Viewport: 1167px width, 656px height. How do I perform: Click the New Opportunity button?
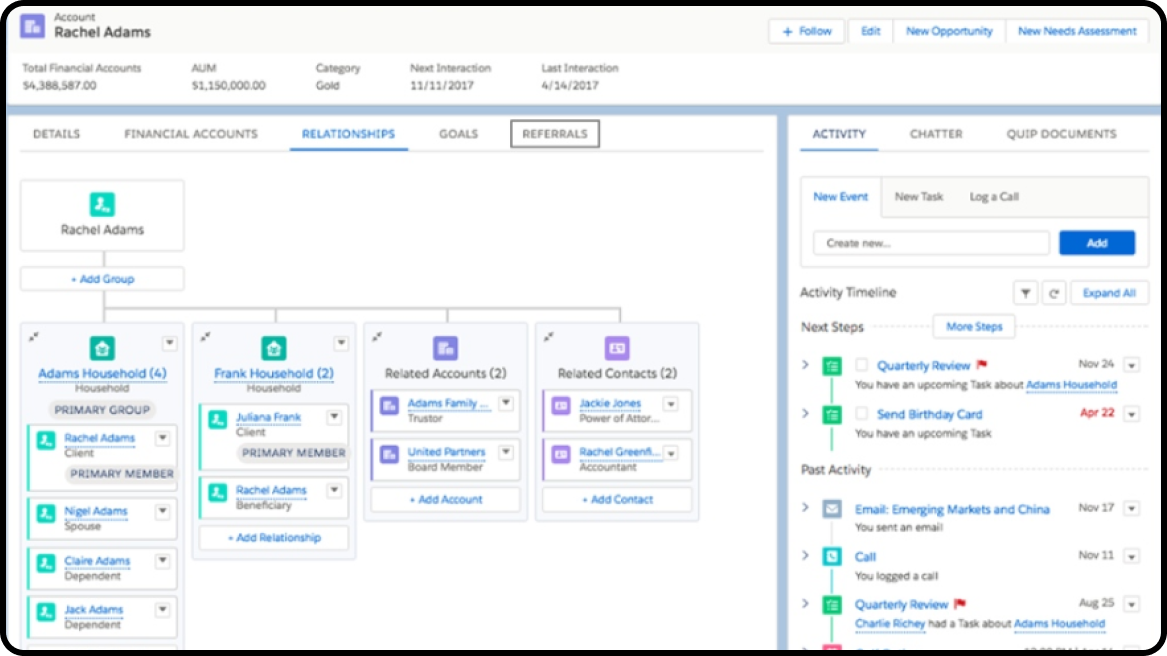coord(949,31)
